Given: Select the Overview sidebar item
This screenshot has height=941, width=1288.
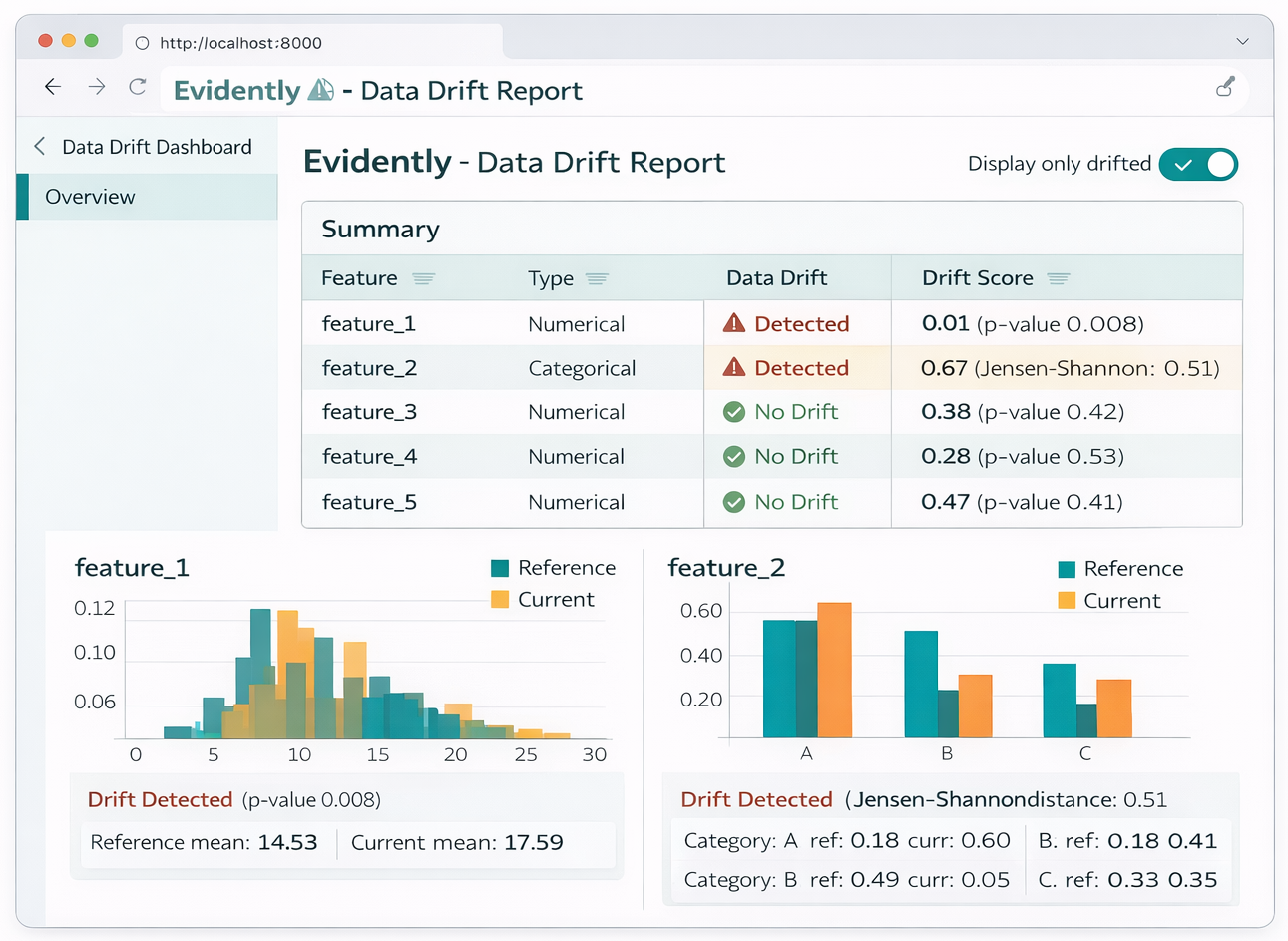Looking at the screenshot, I should pyautogui.click(x=90, y=197).
